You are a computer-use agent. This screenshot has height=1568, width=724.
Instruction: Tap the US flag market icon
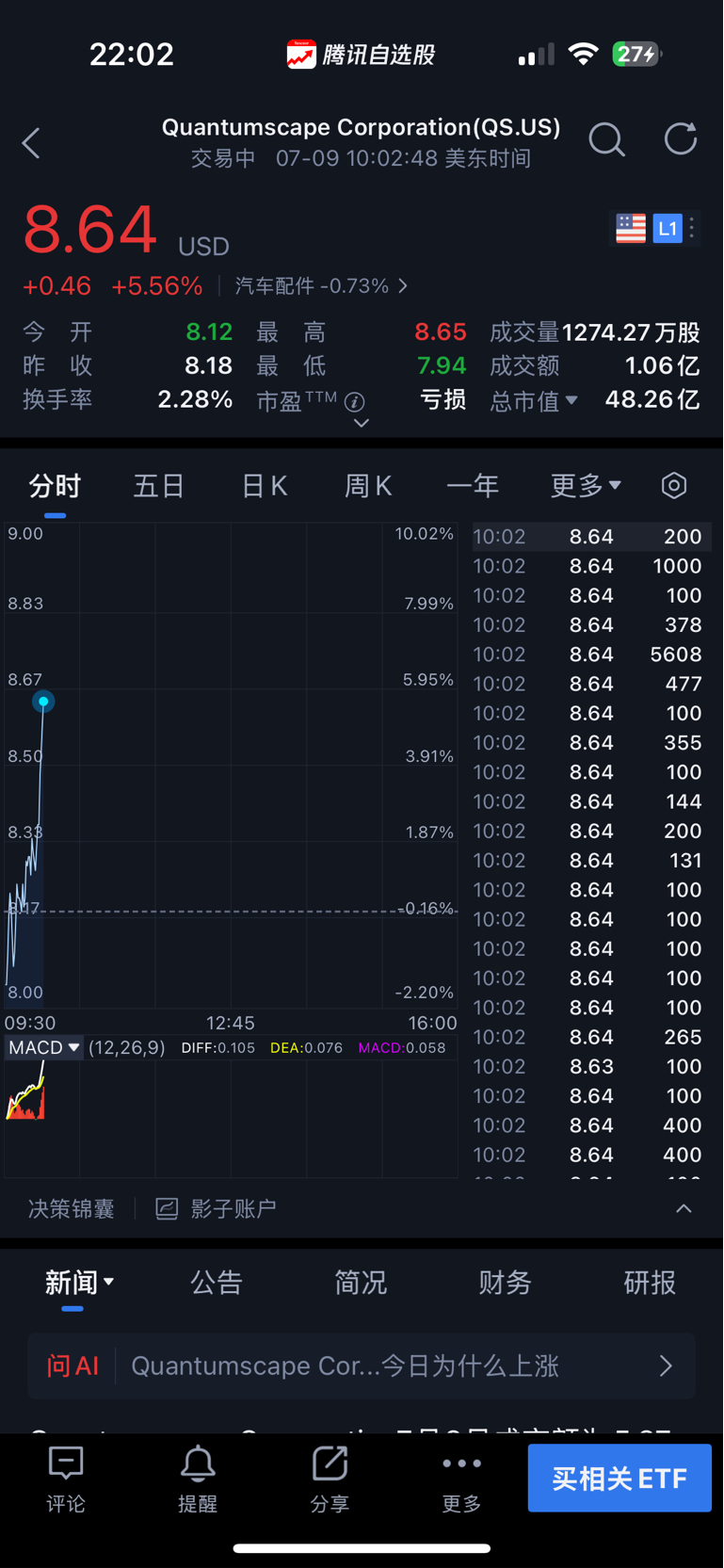pyautogui.click(x=631, y=228)
